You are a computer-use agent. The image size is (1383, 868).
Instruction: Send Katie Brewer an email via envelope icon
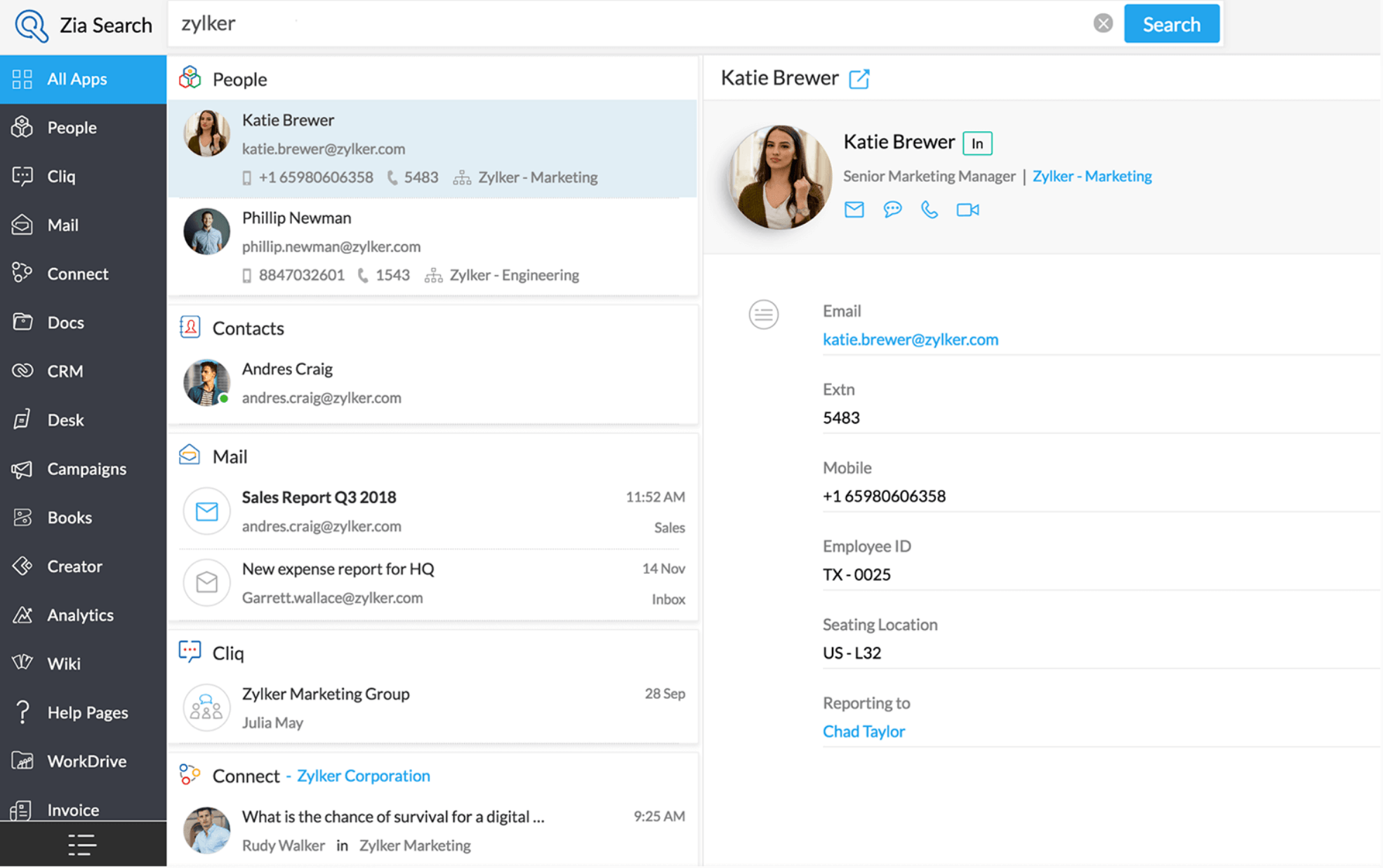tap(854, 209)
